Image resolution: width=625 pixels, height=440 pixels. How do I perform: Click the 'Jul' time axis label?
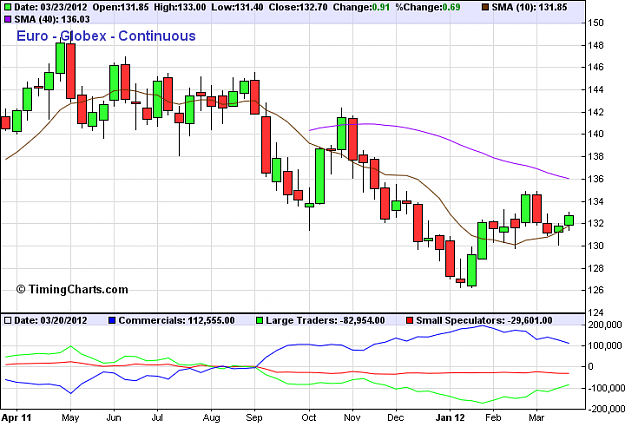pos(157,418)
